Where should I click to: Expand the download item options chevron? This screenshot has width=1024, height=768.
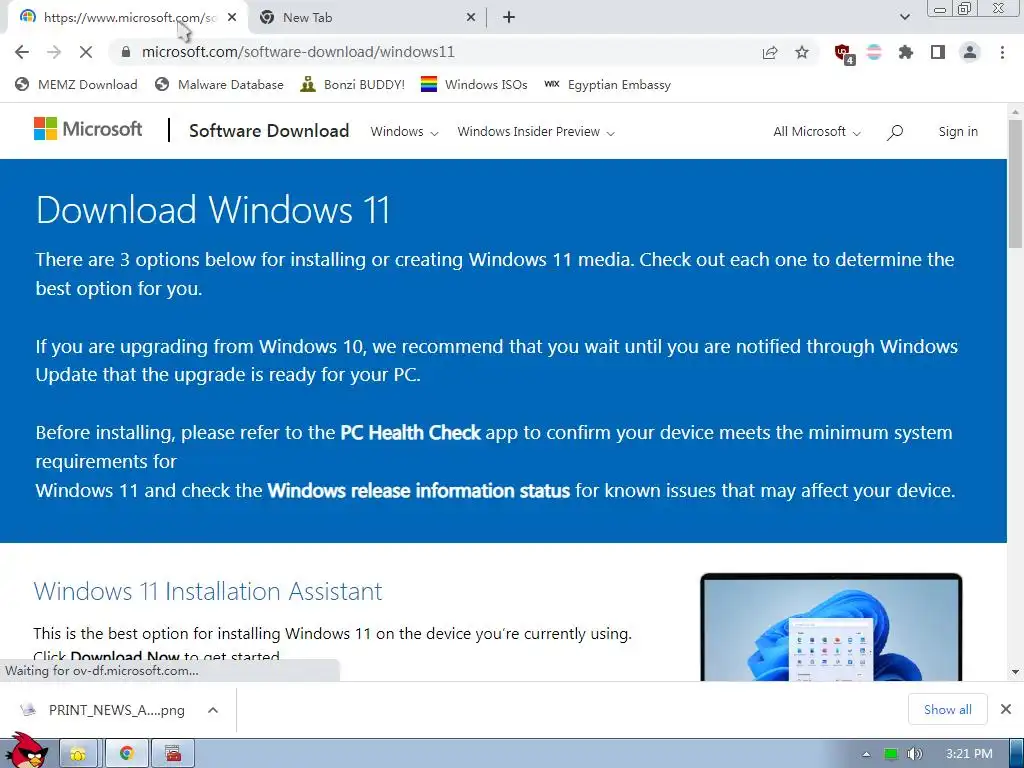click(x=213, y=710)
